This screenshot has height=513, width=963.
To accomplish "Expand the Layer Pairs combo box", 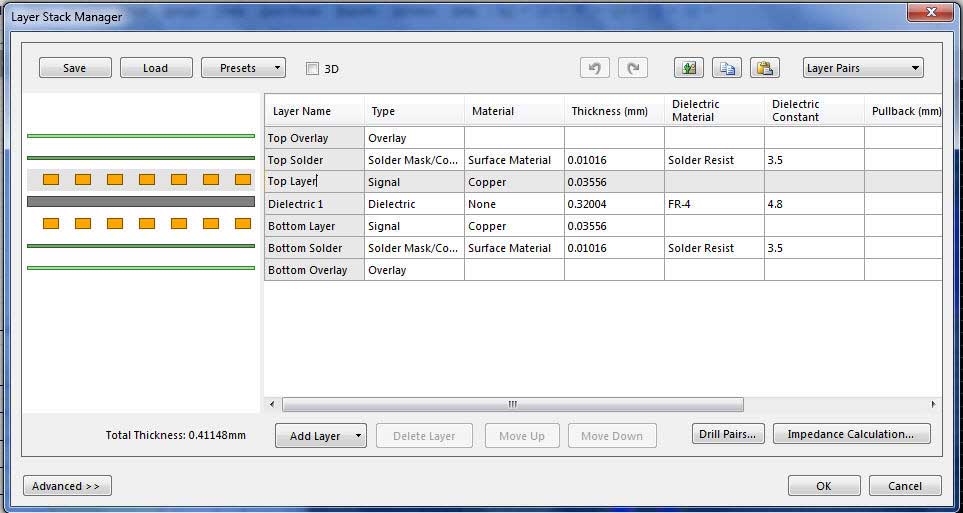I will coord(862,68).
